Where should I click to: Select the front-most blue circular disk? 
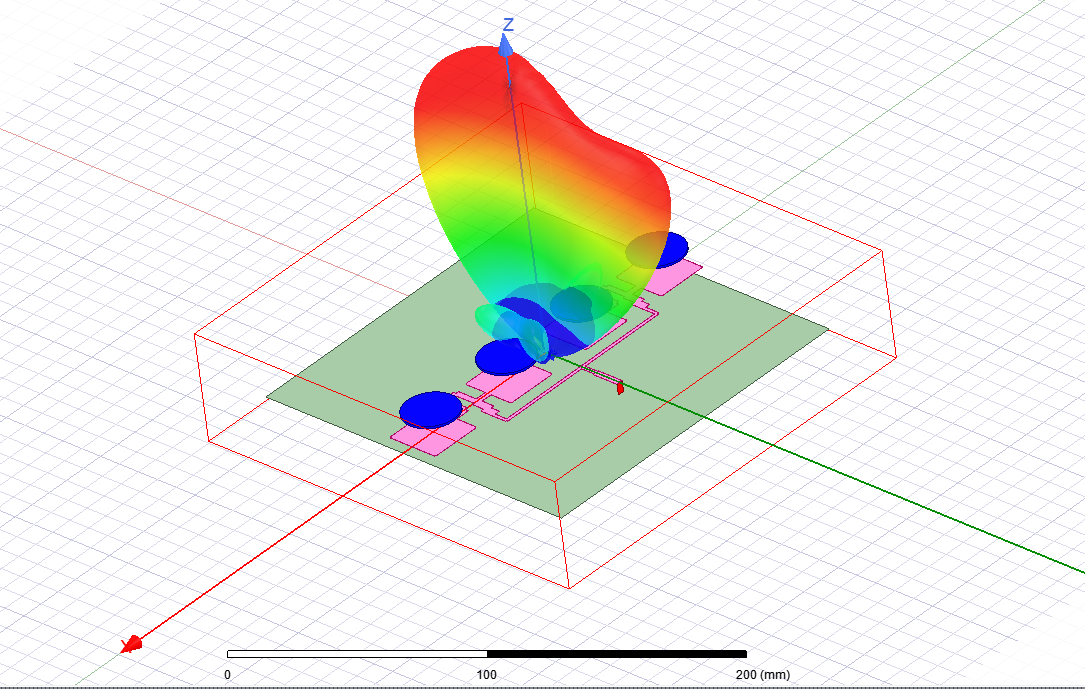pyautogui.click(x=430, y=409)
